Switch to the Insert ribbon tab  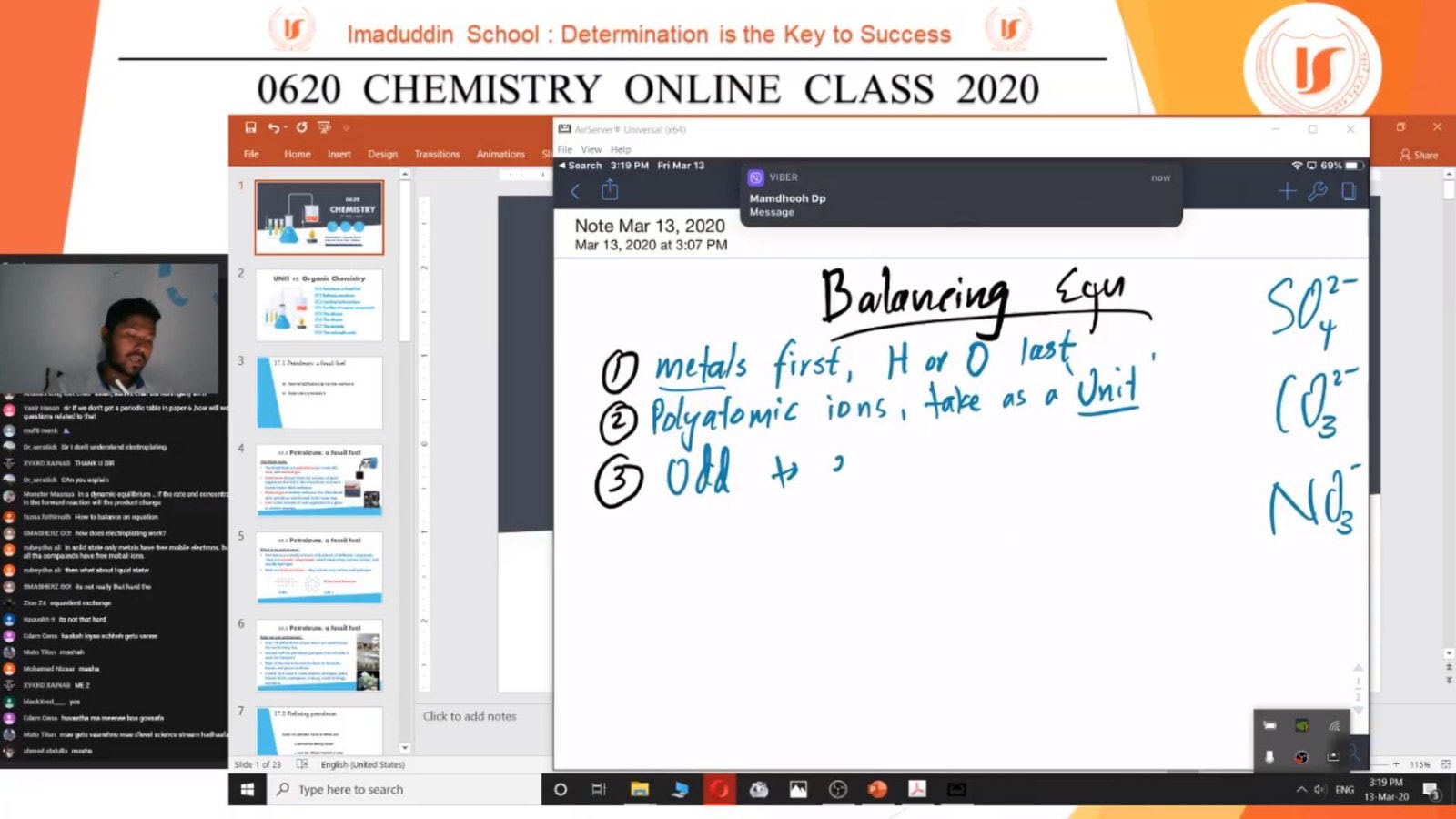[x=339, y=154]
